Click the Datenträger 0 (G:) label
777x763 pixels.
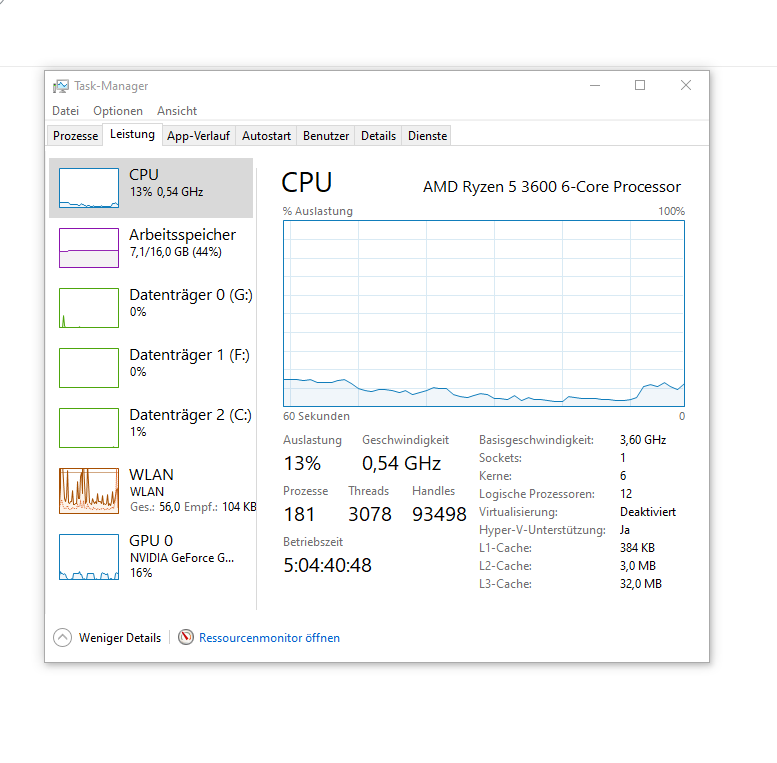(191, 295)
